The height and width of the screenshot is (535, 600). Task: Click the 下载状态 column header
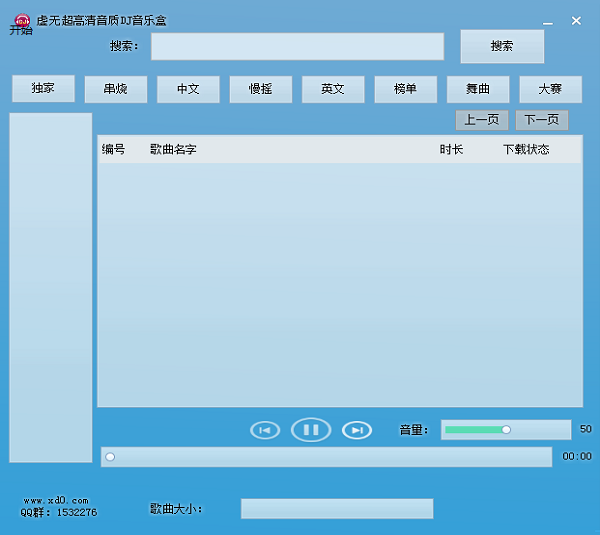pos(526,149)
